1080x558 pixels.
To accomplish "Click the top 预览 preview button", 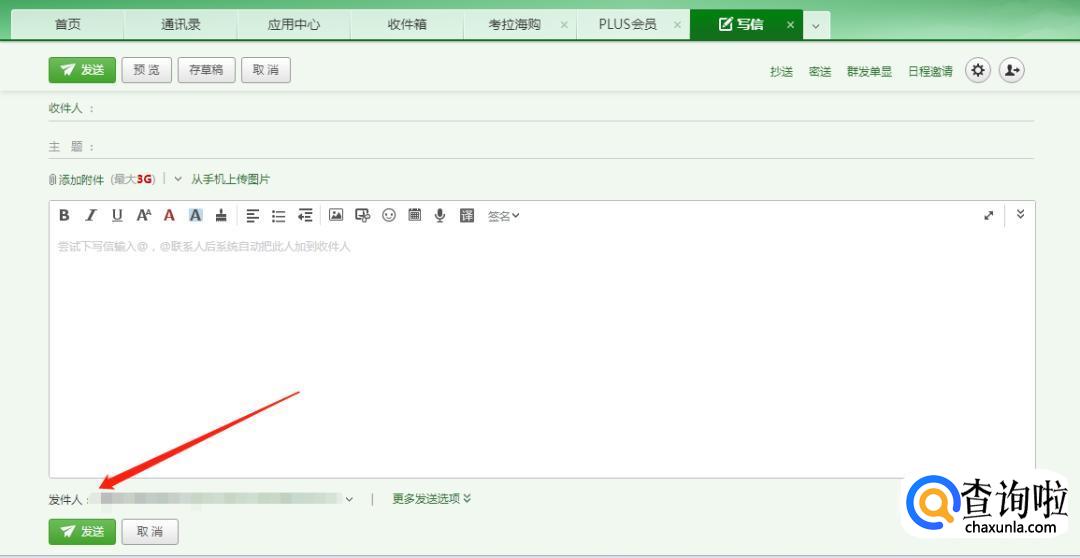I will coord(147,70).
